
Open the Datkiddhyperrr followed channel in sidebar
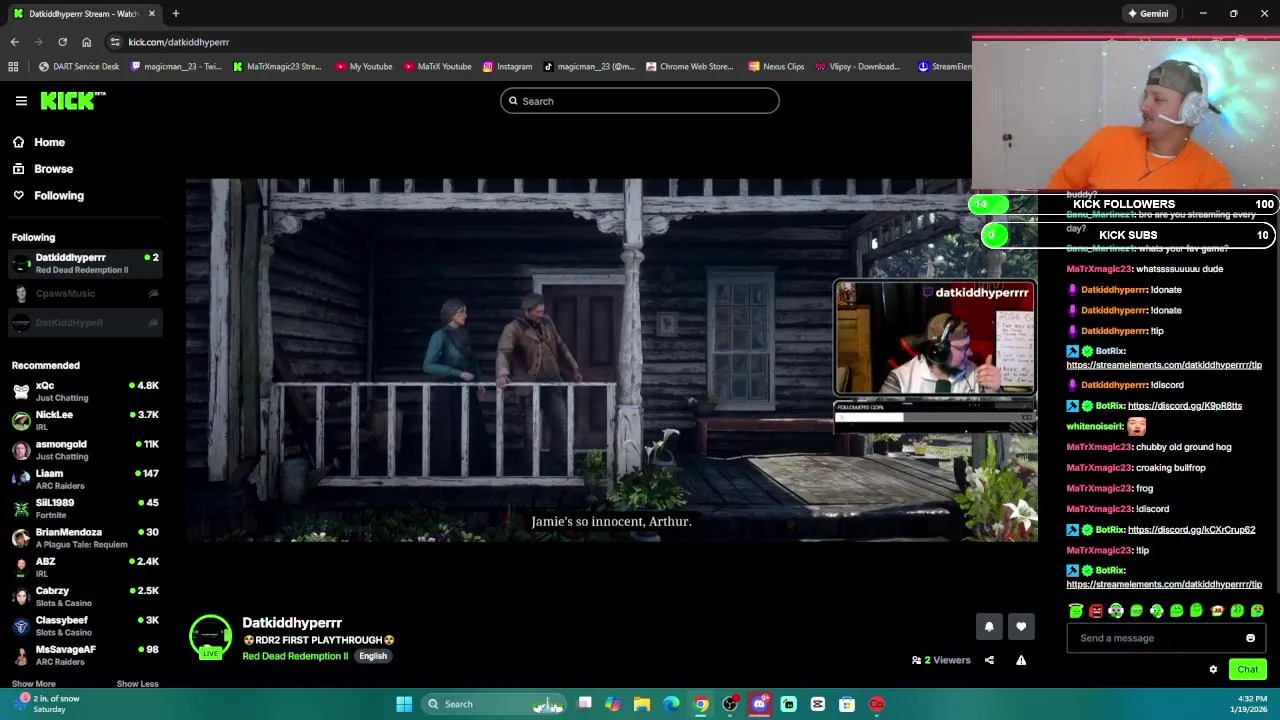pos(85,263)
